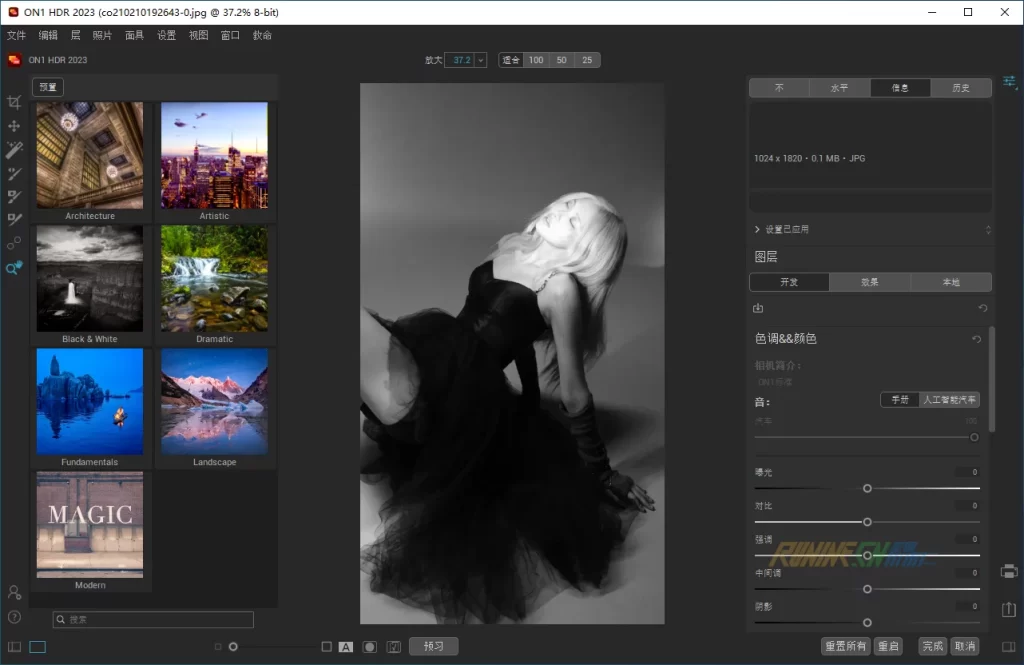Click the 曝光 exposure slider handle

click(867, 488)
